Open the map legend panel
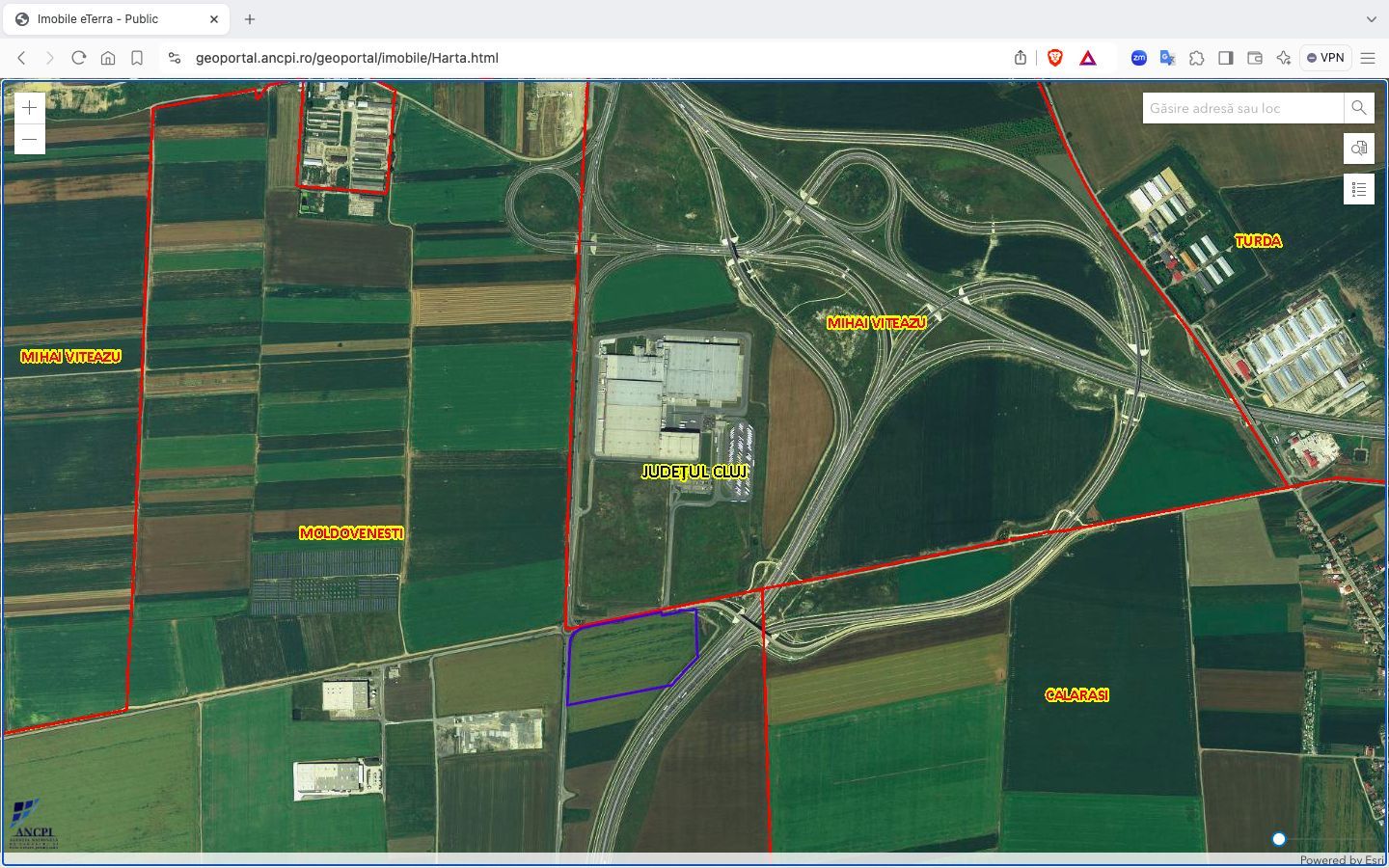 tap(1359, 189)
